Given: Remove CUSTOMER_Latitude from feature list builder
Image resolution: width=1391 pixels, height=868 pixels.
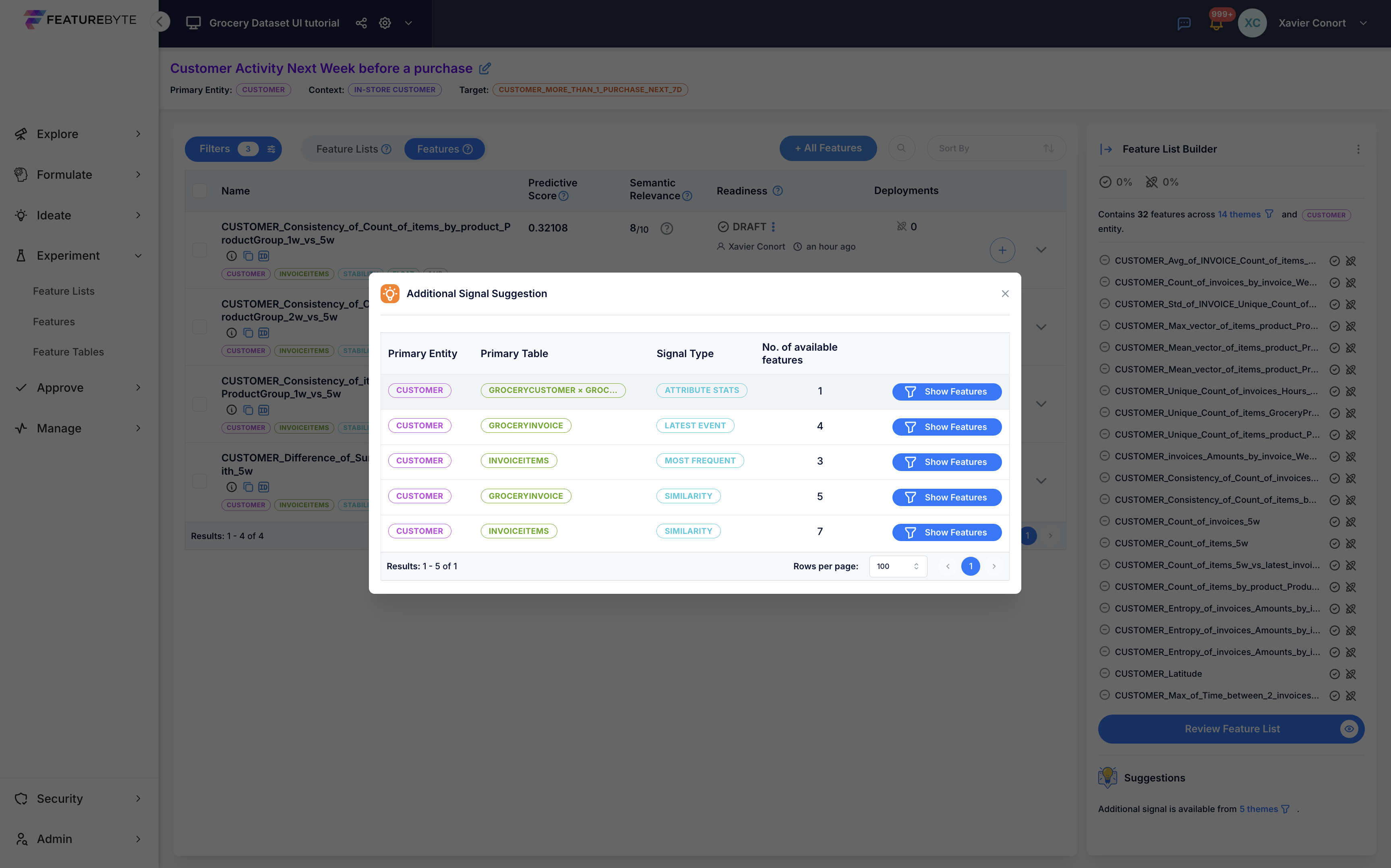Looking at the screenshot, I should pos(1105,674).
